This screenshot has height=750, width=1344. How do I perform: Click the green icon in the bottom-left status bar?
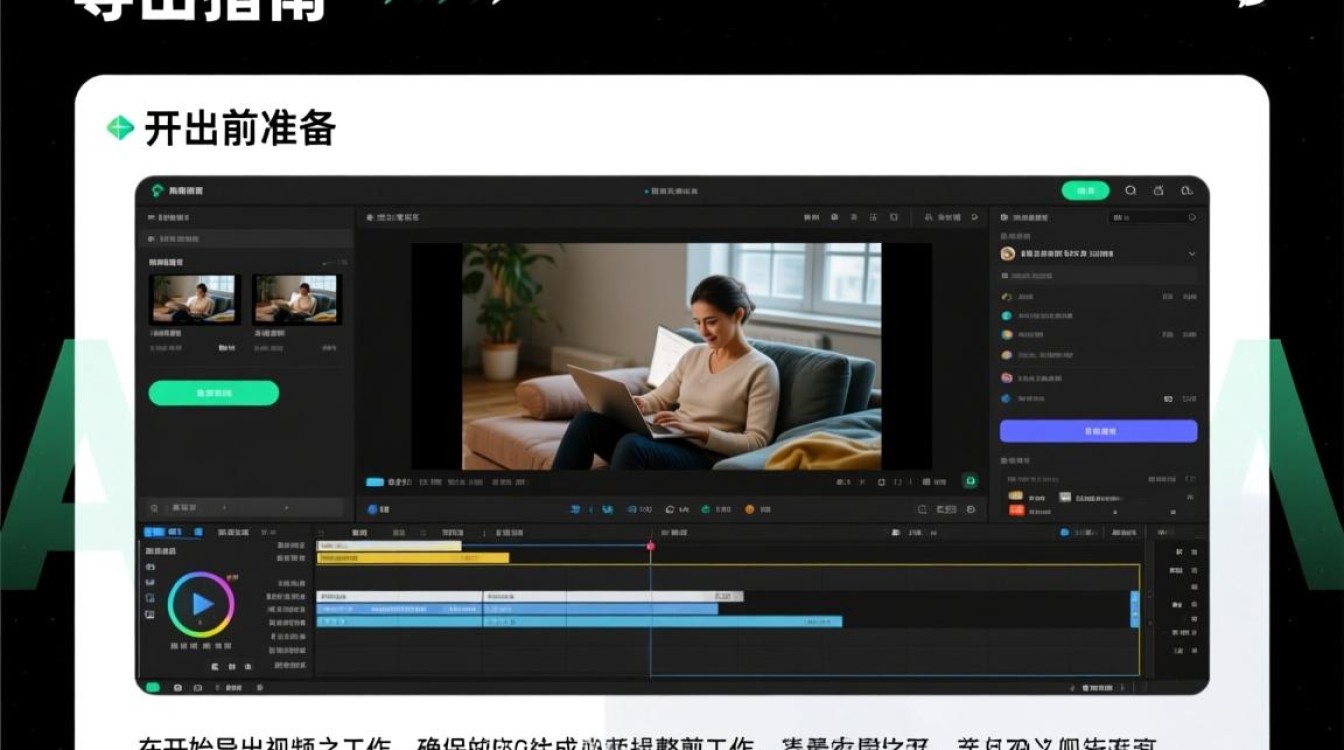[x=153, y=688]
